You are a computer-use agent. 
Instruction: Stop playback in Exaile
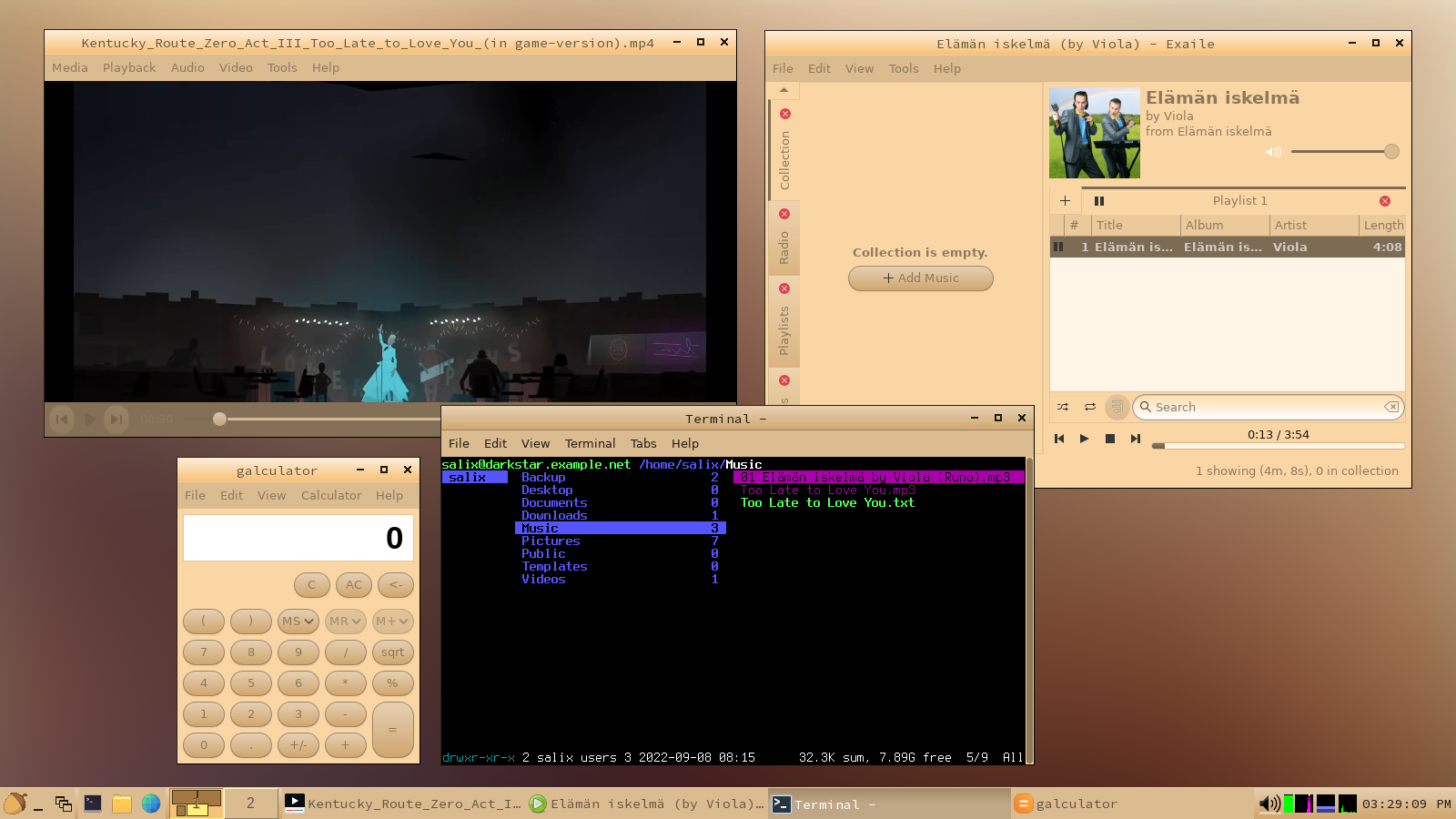click(x=1110, y=439)
